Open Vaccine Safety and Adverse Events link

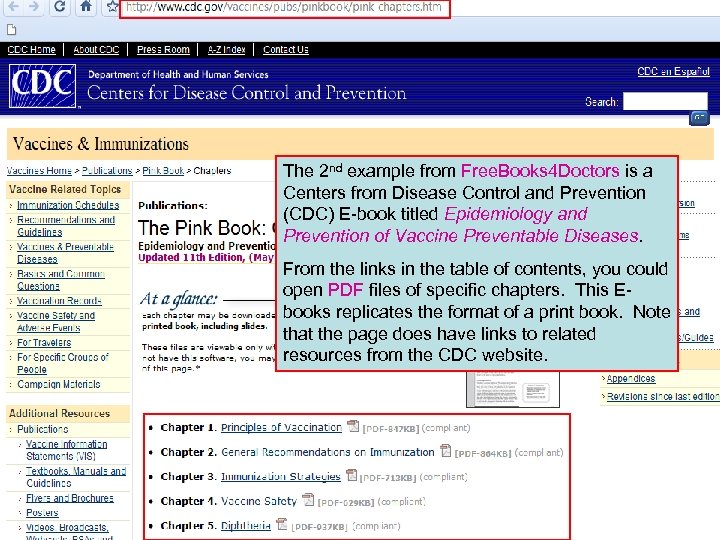tap(56, 321)
